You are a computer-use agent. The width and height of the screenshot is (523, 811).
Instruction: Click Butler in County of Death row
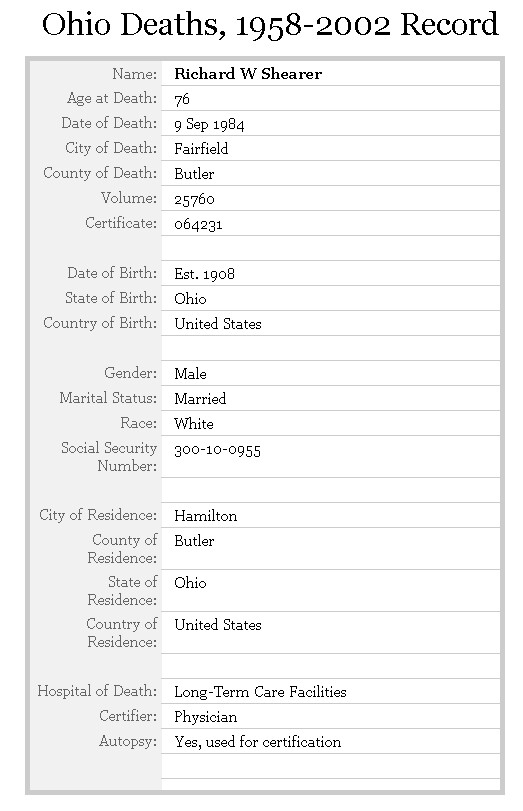[x=194, y=174]
